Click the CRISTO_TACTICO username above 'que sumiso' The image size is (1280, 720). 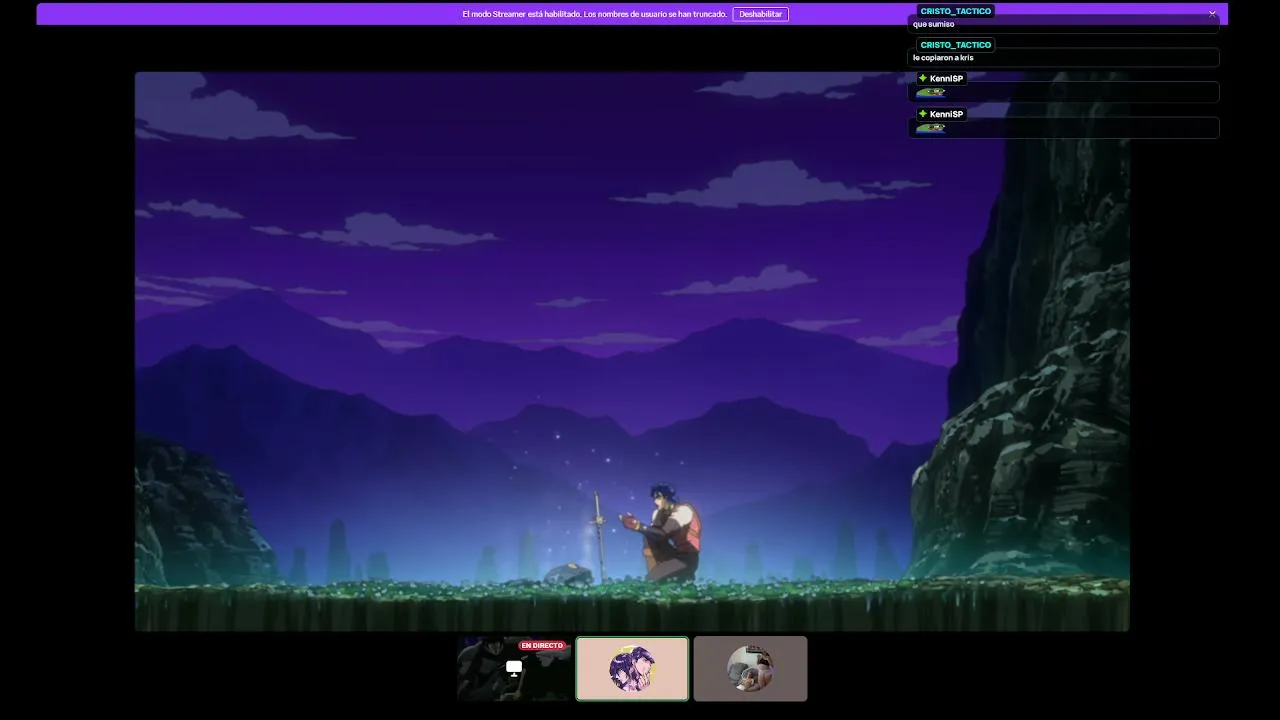tap(955, 11)
